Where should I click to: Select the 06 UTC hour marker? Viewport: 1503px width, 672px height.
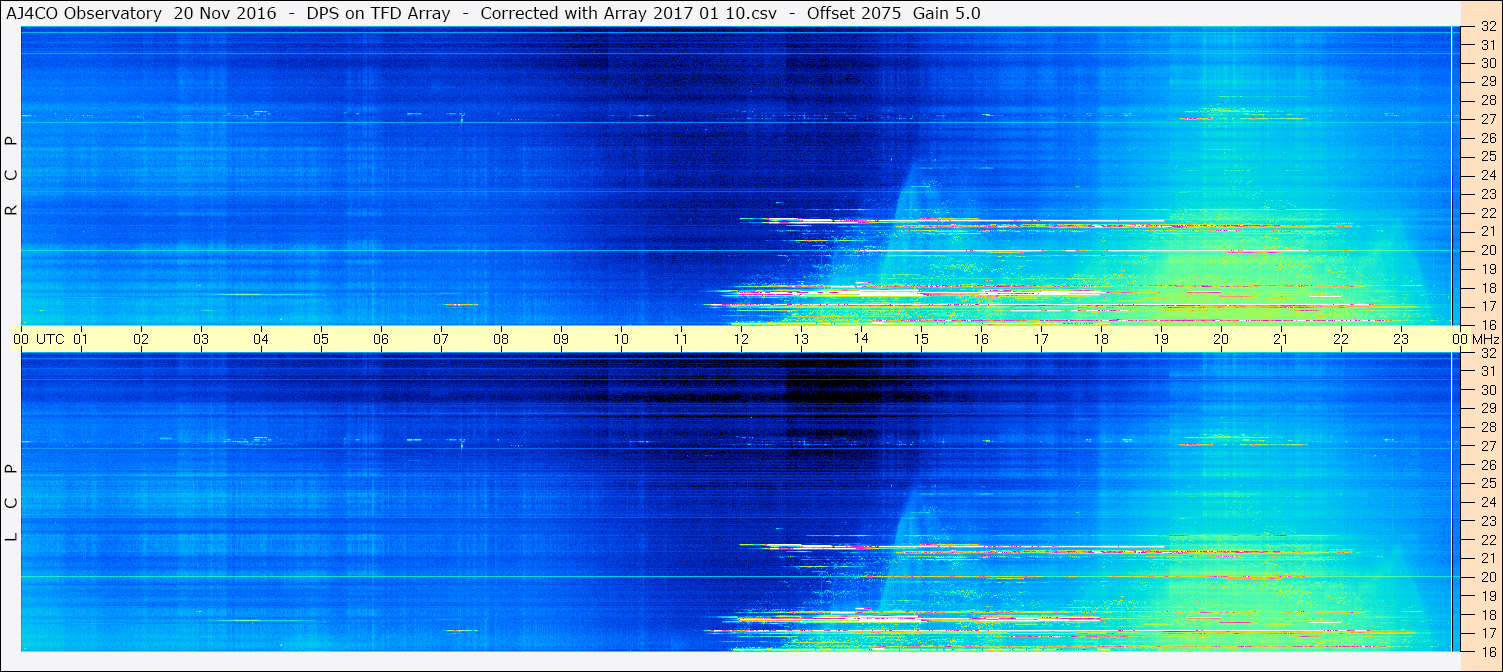381,339
